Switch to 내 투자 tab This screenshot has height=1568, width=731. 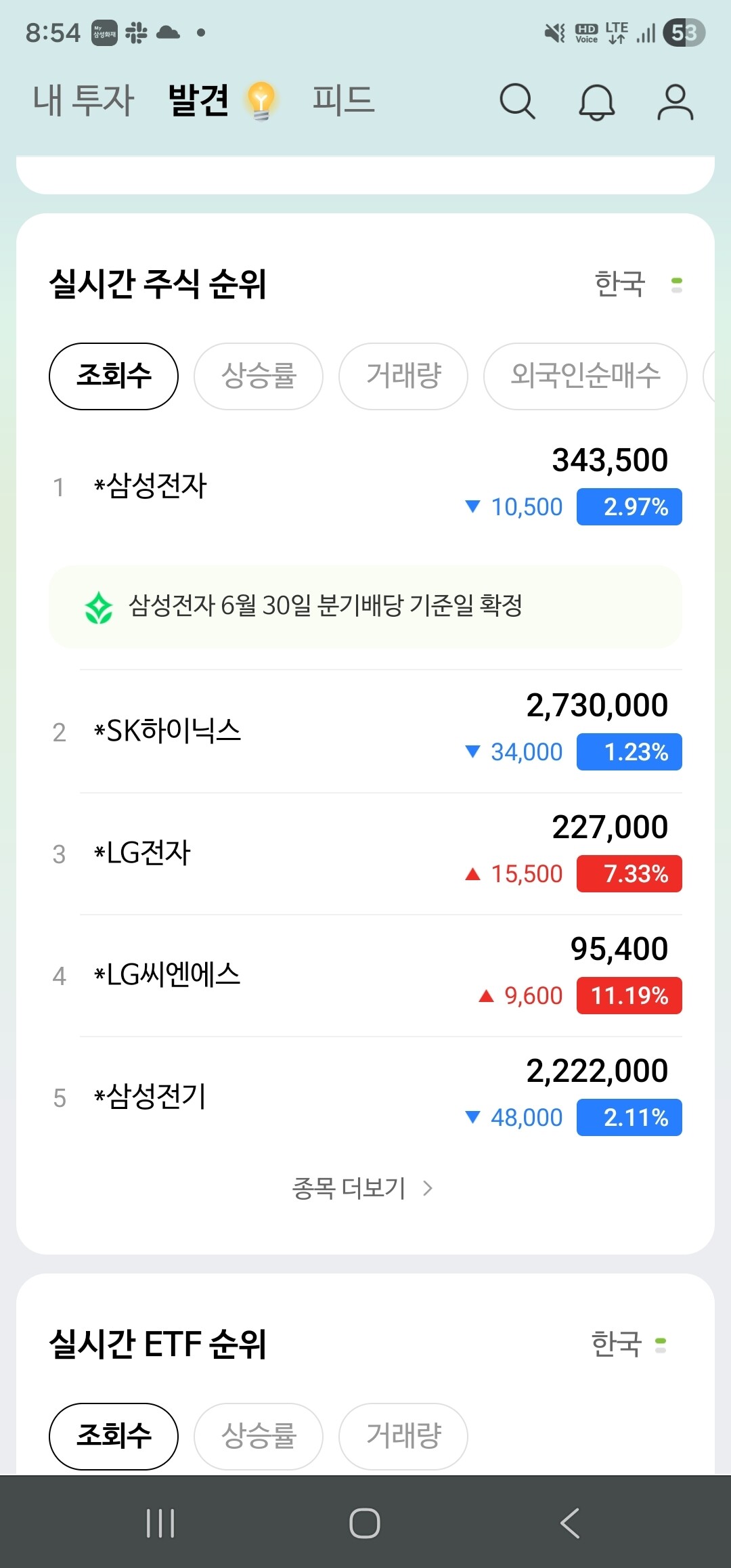pyautogui.click(x=84, y=100)
